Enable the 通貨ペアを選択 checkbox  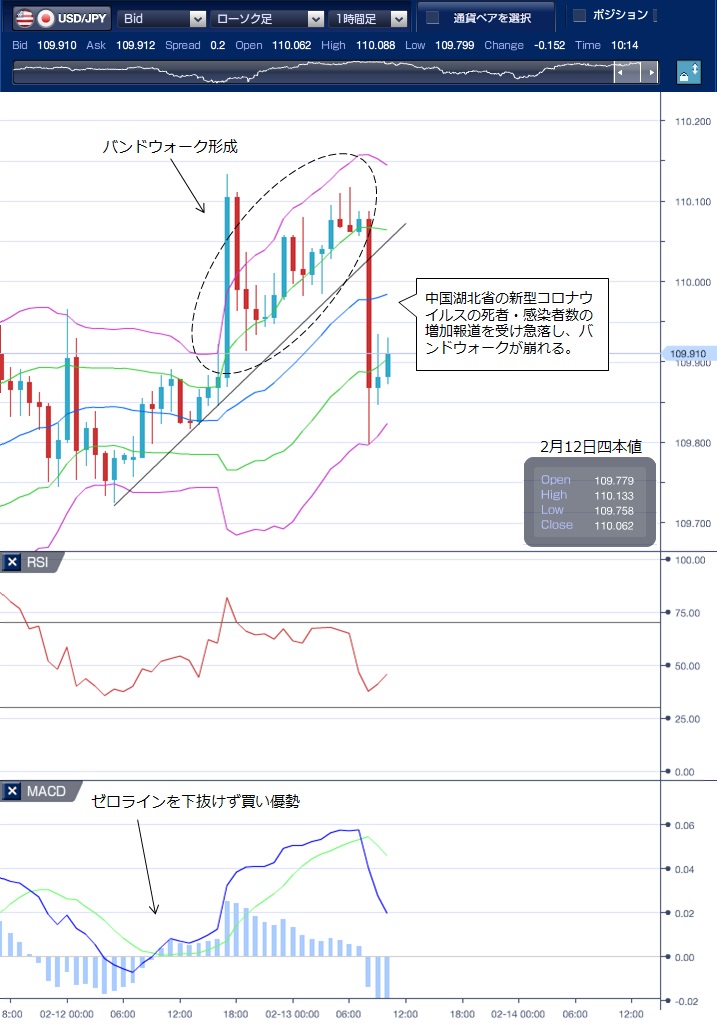pyautogui.click(x=433, y=18)
